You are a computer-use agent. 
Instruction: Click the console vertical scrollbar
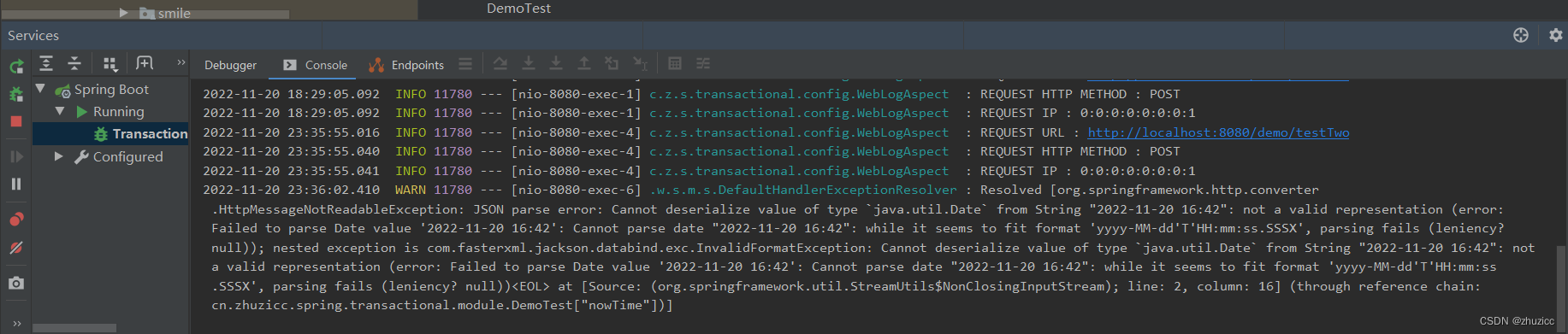1562,282
